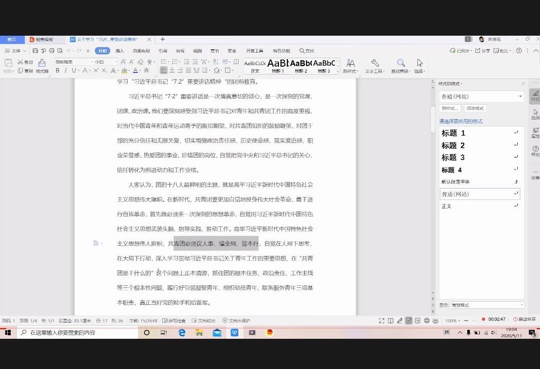Image resolution: width=540 pixels, height=369 pixels.
Task: Toggle bold formatting in the ribbon
Action: [58, 71]
